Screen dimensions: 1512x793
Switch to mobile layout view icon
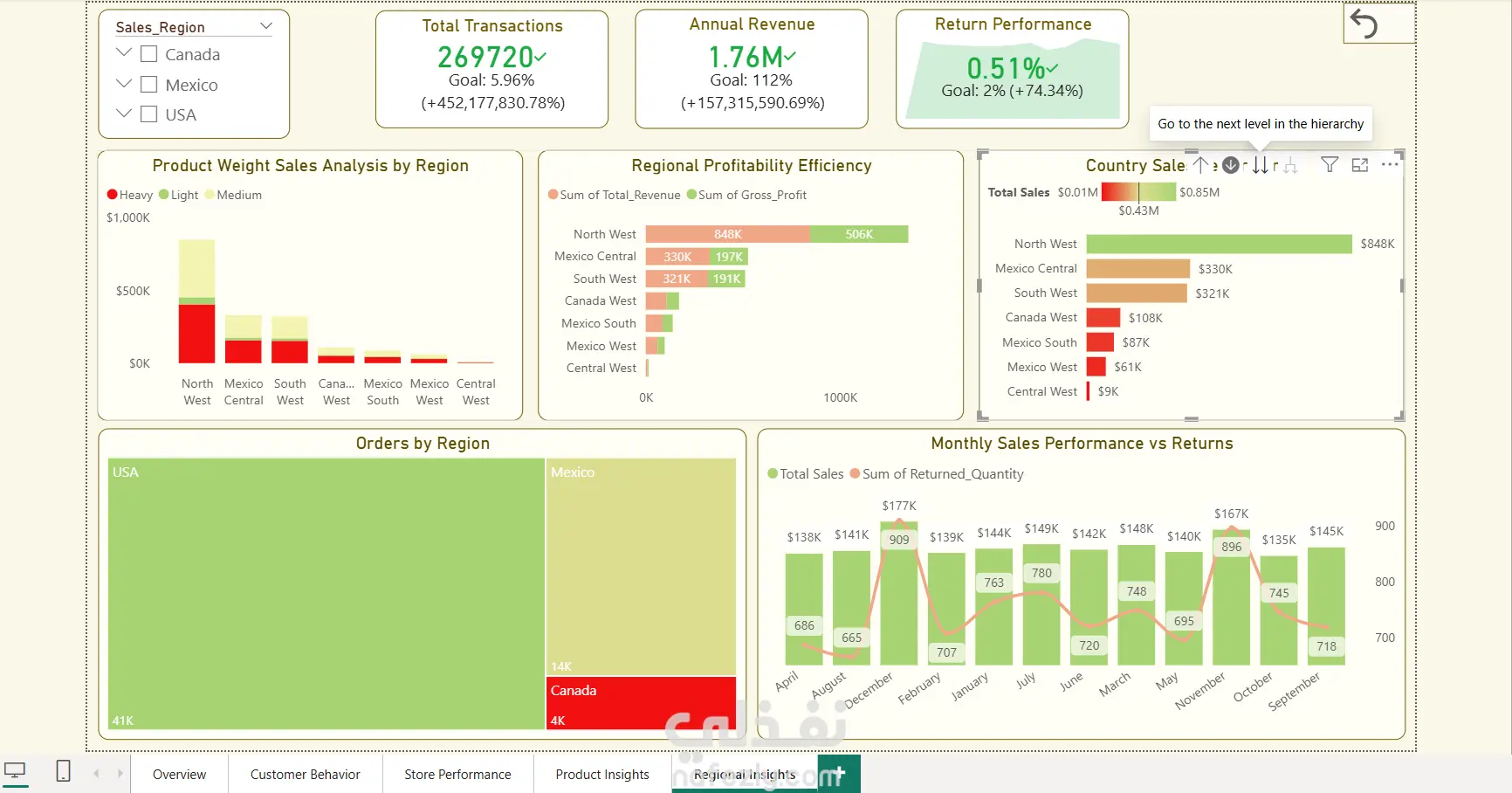point(63,771)
